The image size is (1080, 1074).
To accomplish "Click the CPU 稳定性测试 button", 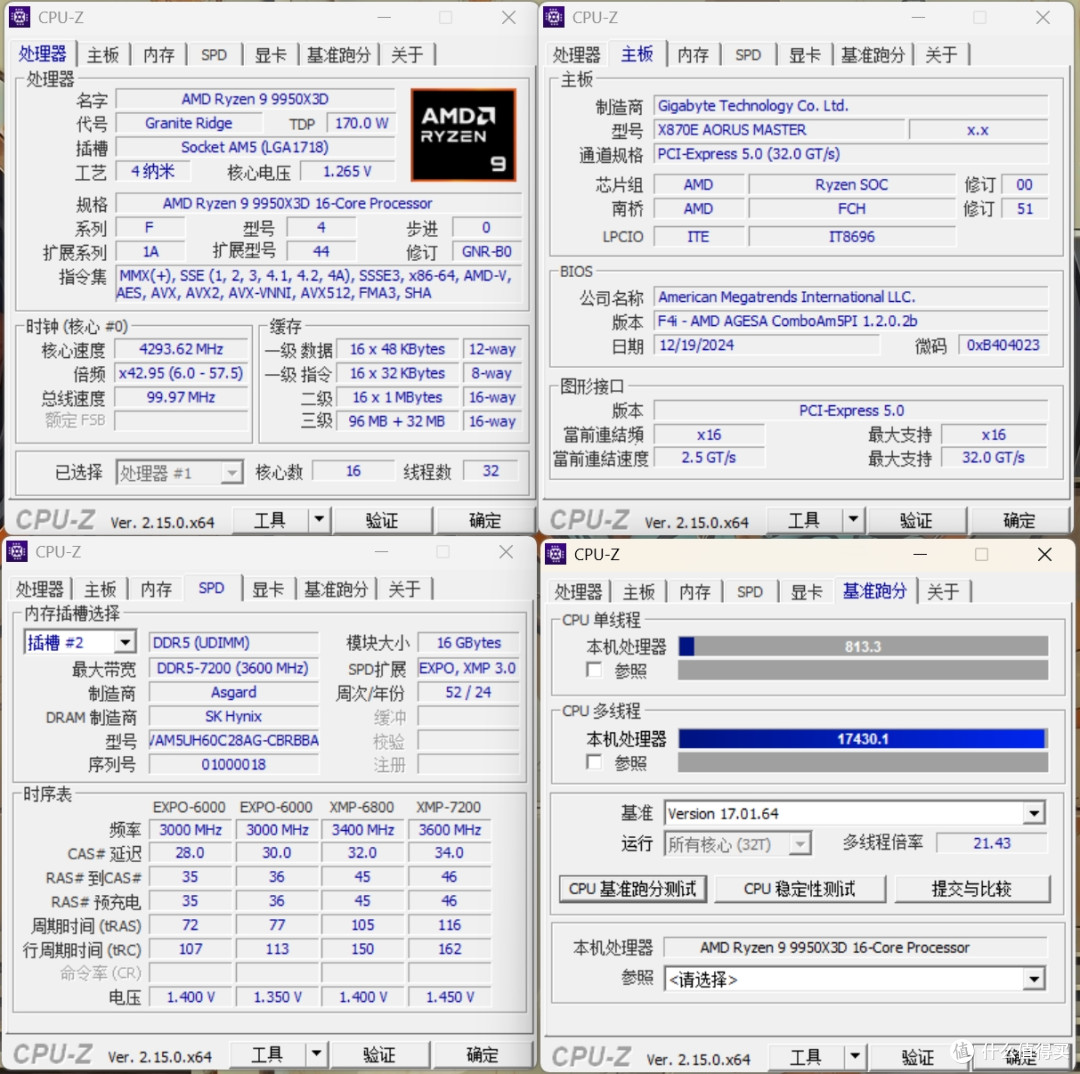I will pos(800,888).
